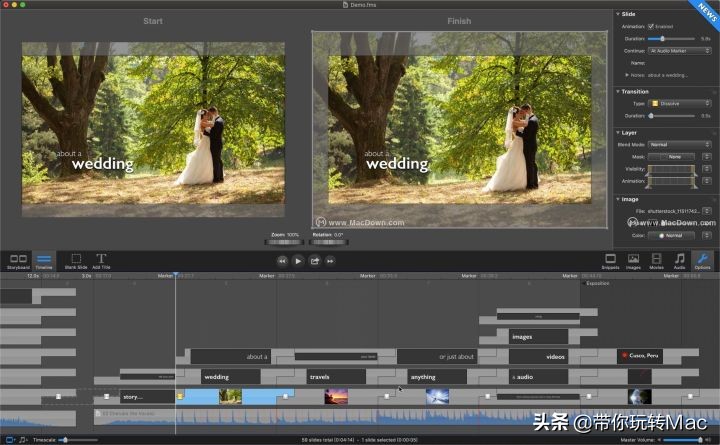Adjust the Transition Duration slider
The width and height of the screenshot is (720, 445).
click(671, 116)
